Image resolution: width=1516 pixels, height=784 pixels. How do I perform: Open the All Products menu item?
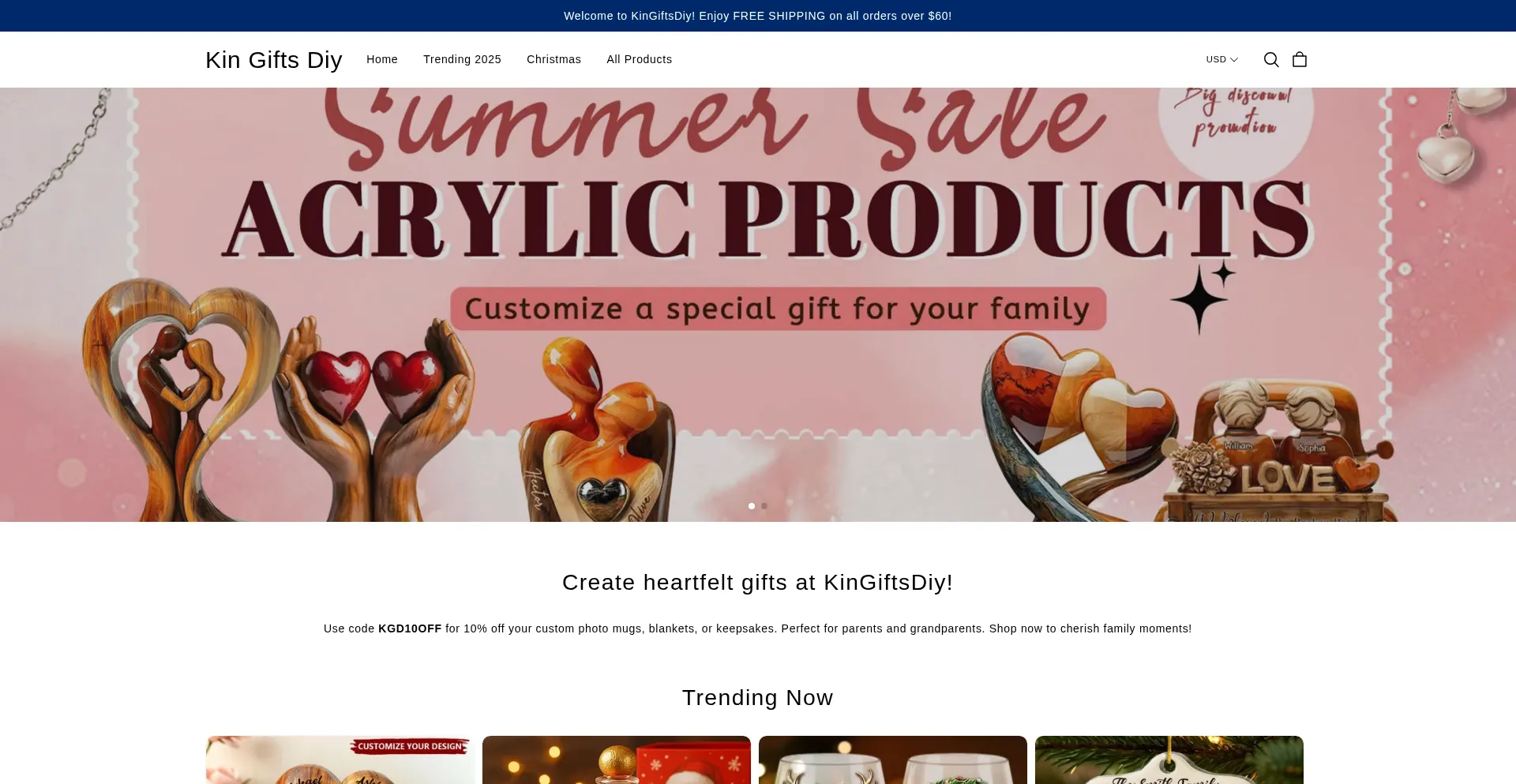[640, 60]
